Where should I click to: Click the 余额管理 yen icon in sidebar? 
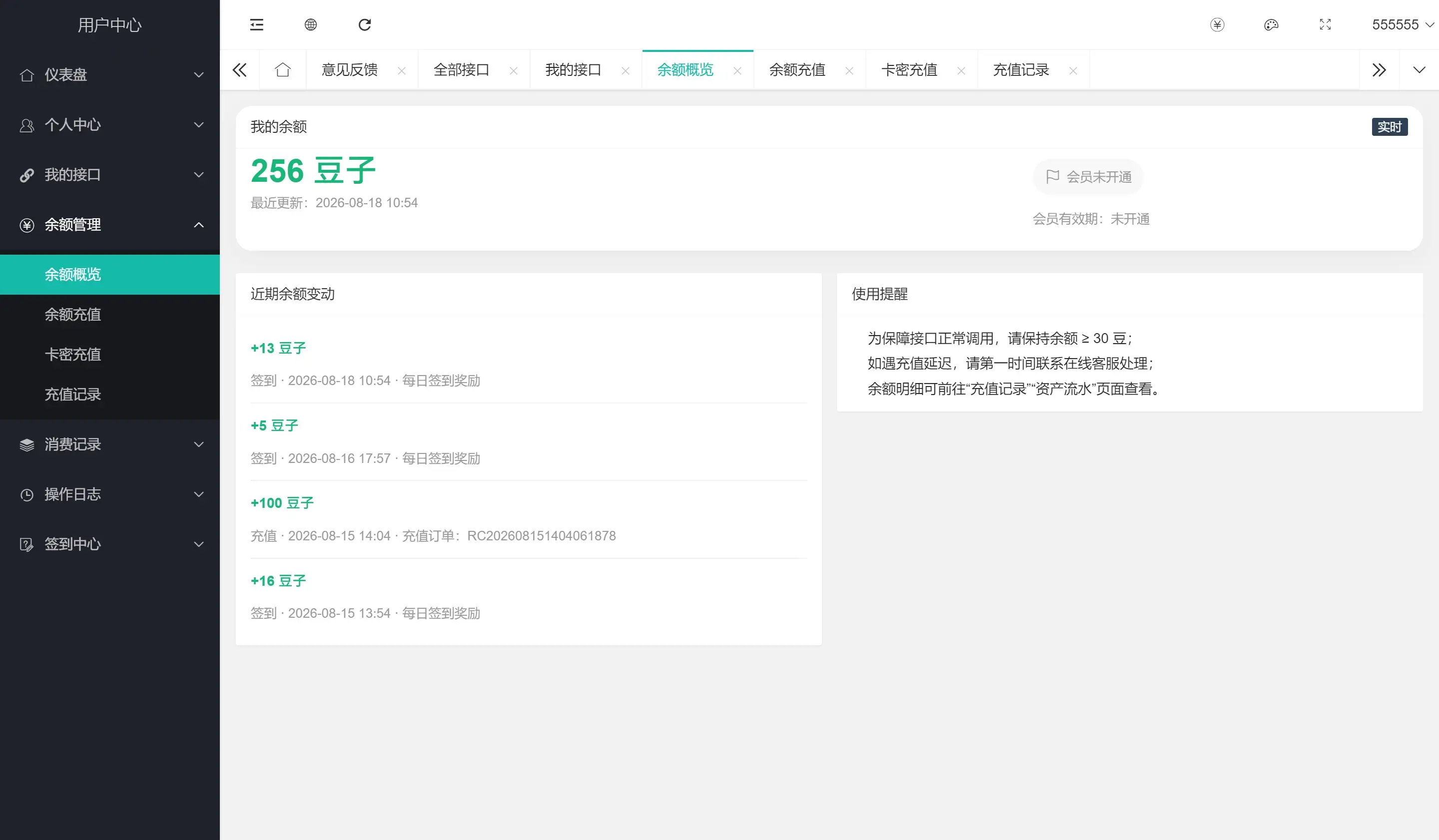click(26, 225)
